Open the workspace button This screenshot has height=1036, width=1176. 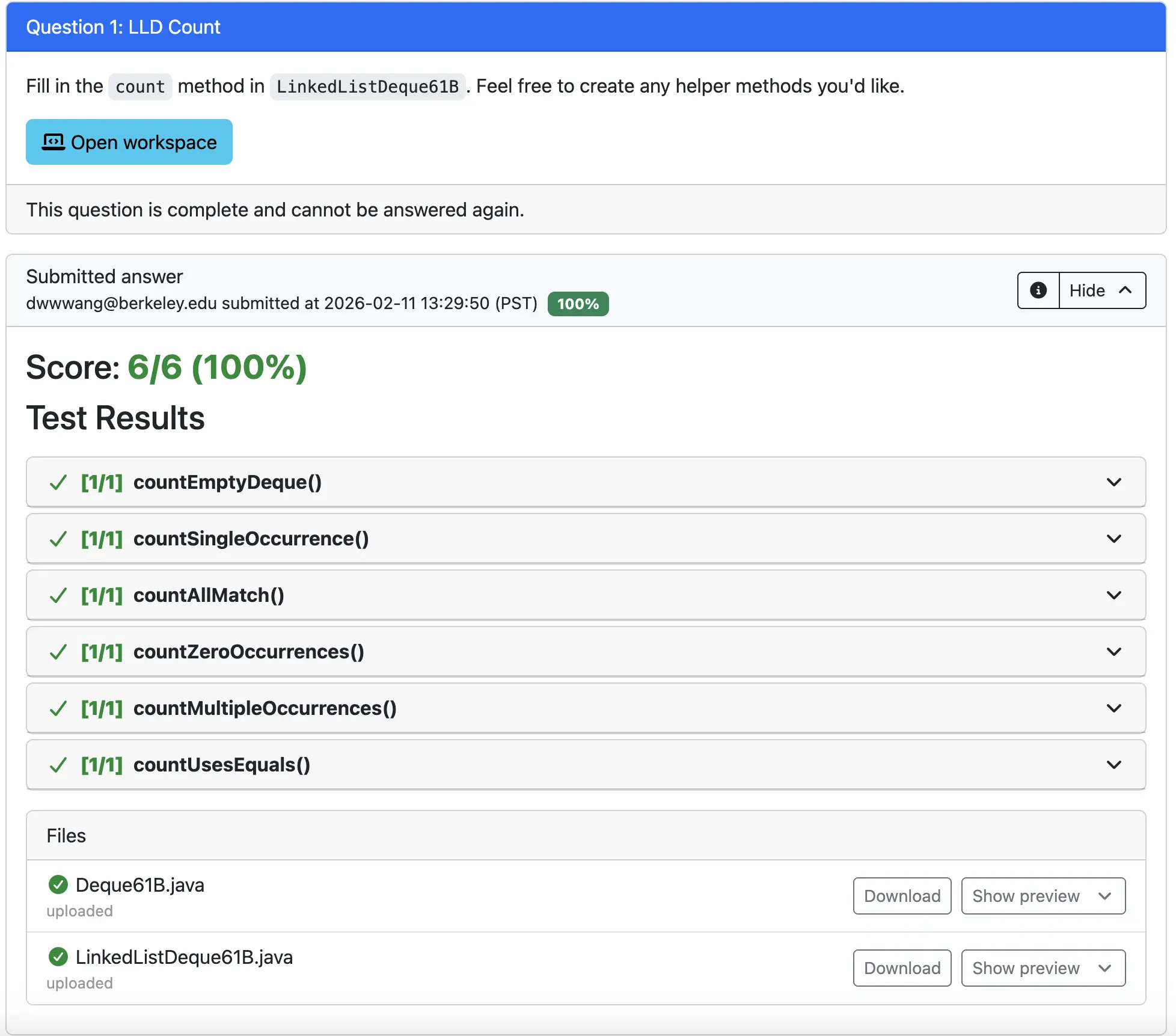pos(129,142)
